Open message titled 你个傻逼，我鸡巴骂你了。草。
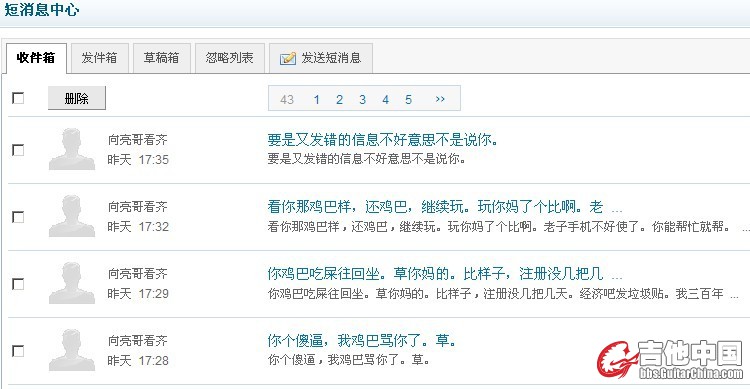The height and width of the screenshot is (389, 750). 362,341
